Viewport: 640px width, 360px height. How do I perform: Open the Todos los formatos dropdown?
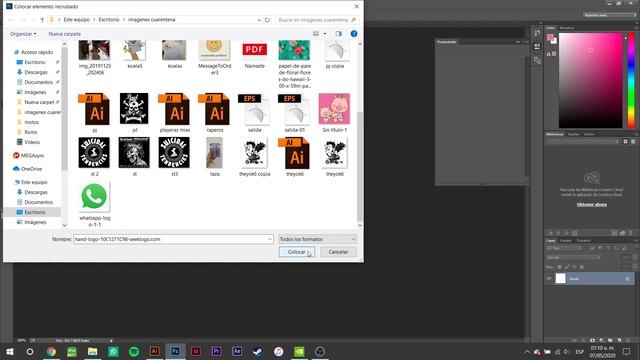(x=317, y=239)
